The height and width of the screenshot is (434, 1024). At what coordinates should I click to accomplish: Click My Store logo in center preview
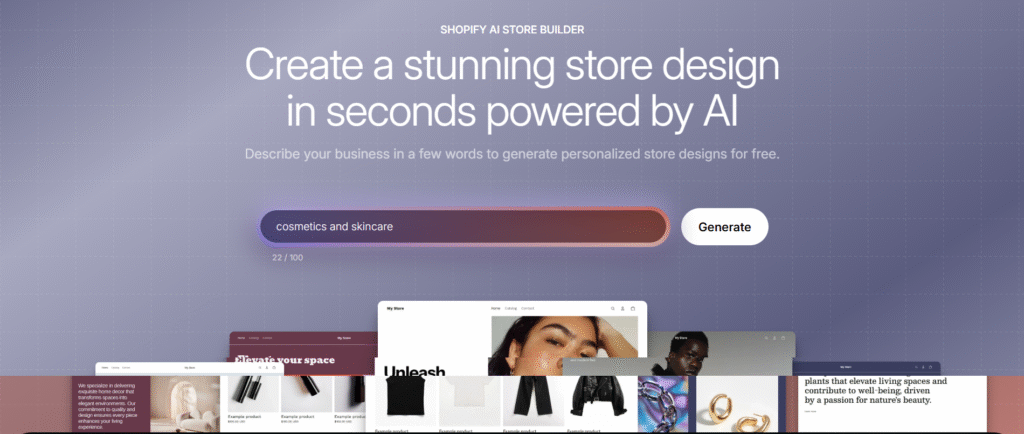[394, 308]
